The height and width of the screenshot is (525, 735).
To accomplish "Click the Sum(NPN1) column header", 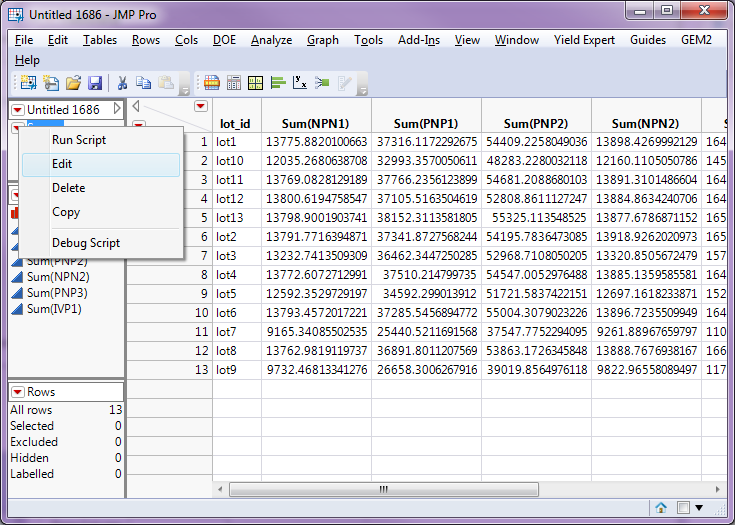I will tap(316, 123).
